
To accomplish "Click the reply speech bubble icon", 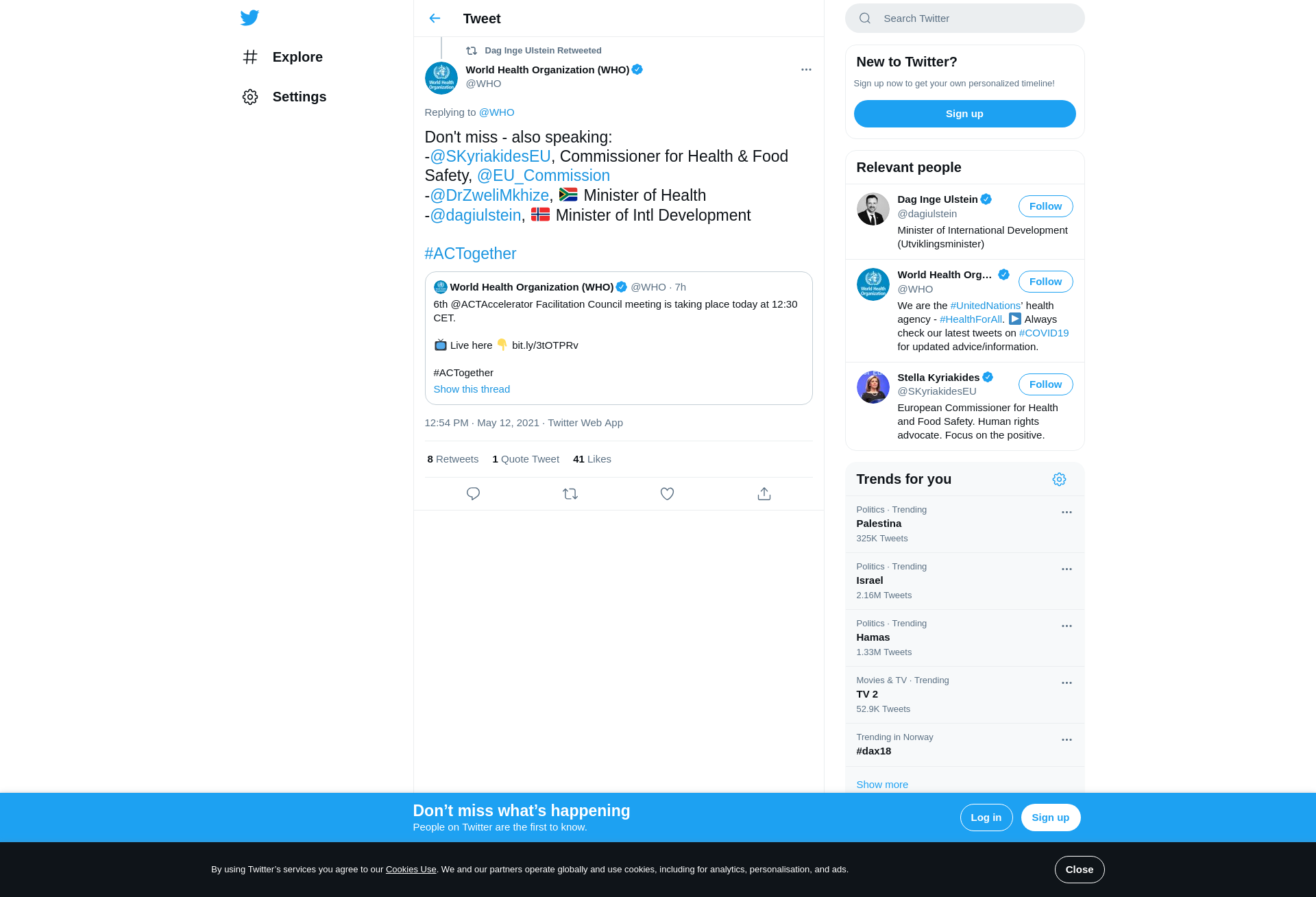I will tap(473, 493).
